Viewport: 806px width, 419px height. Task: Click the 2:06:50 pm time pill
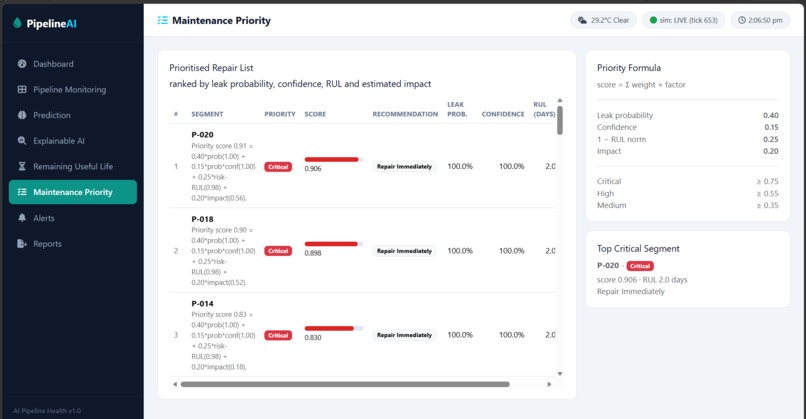760,20
